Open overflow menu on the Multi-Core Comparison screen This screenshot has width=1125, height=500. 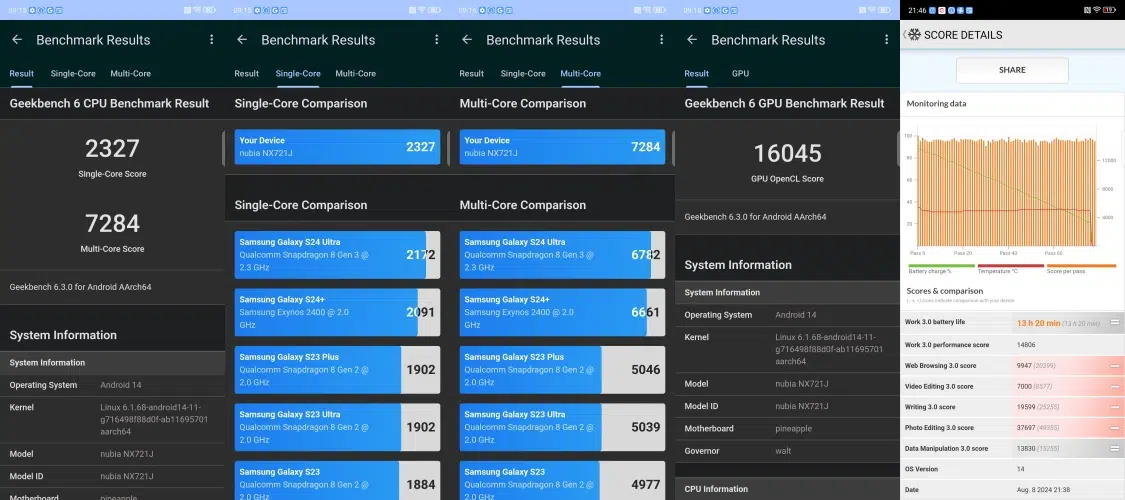pos(662,39)
